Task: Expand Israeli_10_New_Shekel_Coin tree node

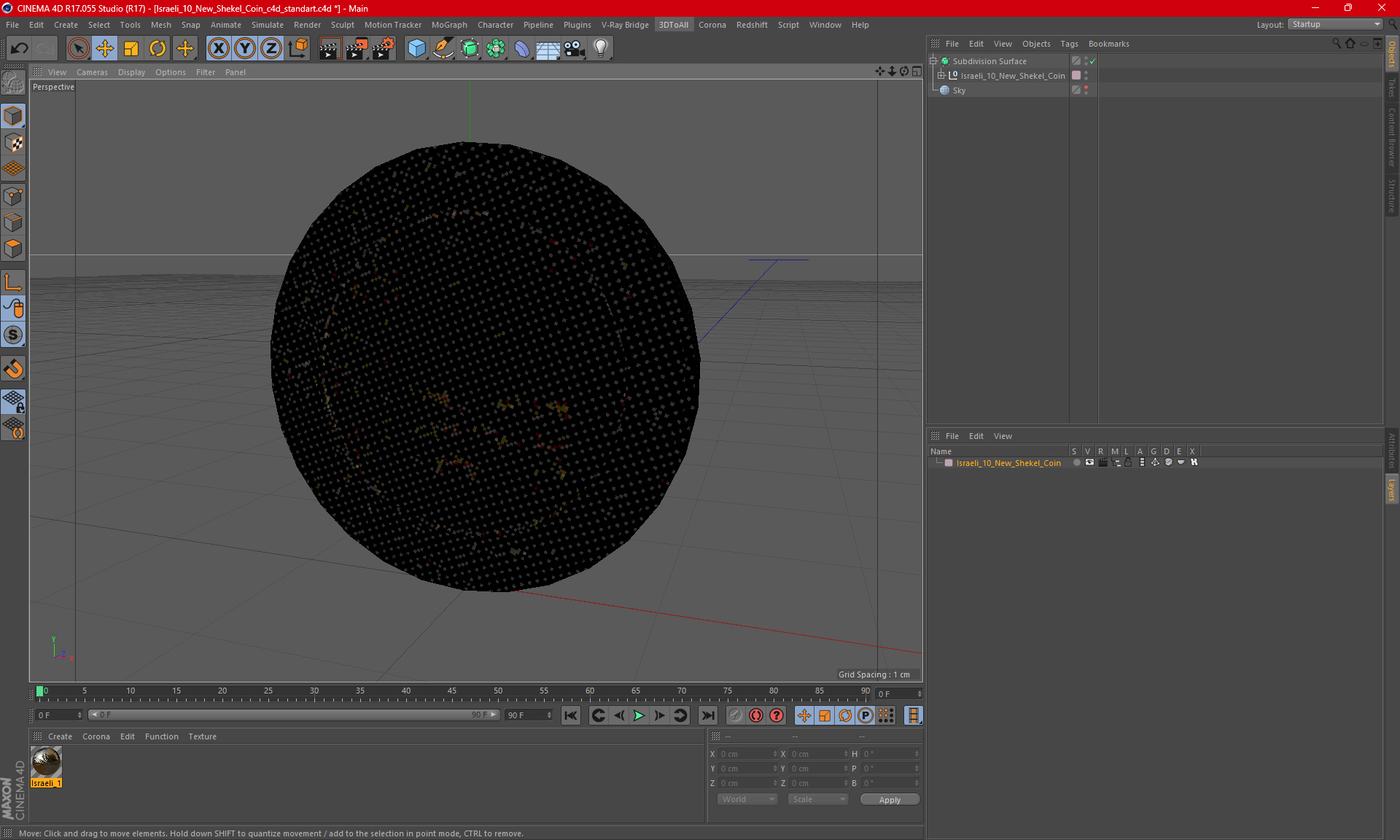Action: click(x=941, y=75)
